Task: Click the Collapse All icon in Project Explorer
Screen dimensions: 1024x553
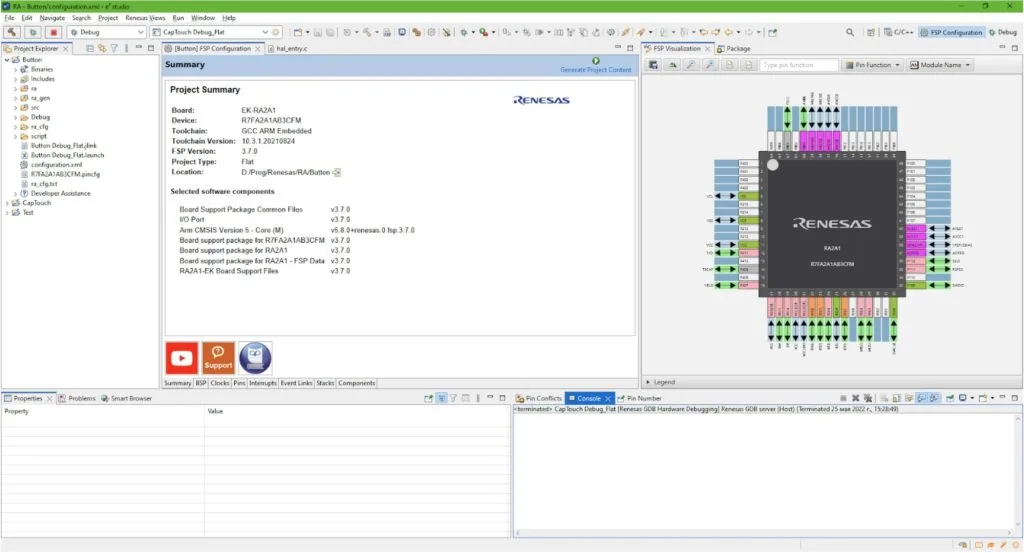Action: point(90,49)
